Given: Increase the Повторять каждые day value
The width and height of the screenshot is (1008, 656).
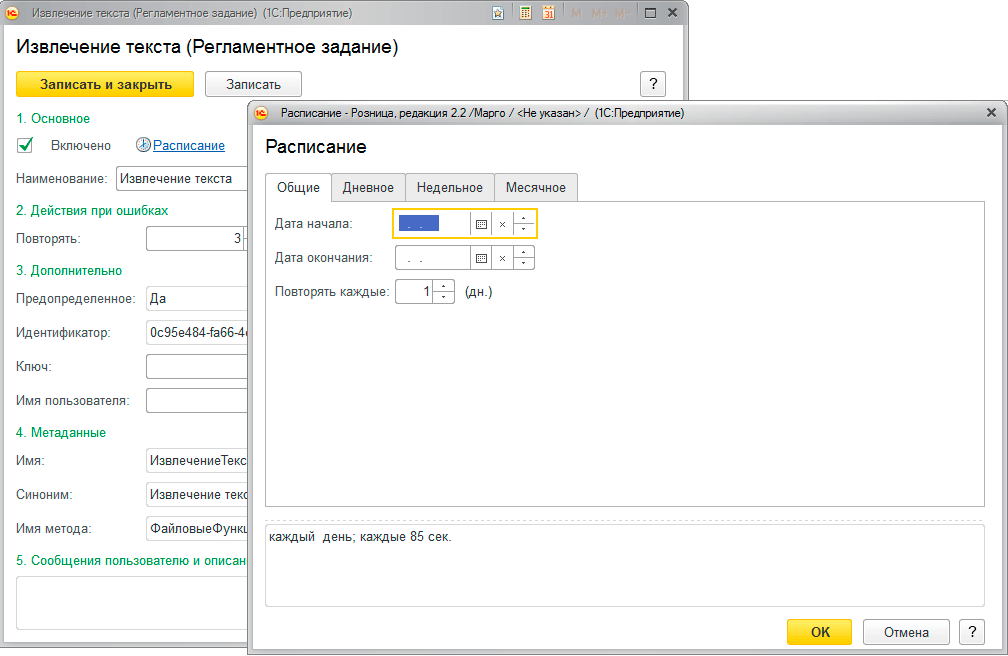Looking at the screenshot, I should (444, 286).
